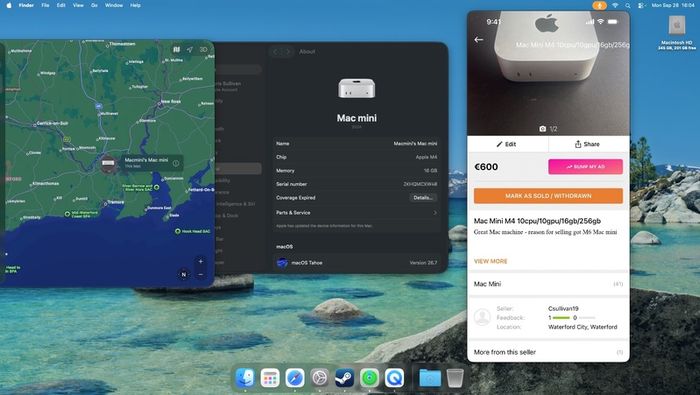This screenshot has width=700, height=395.
Task: Open System Settings from the Dock
Action: tap(320, 378)
